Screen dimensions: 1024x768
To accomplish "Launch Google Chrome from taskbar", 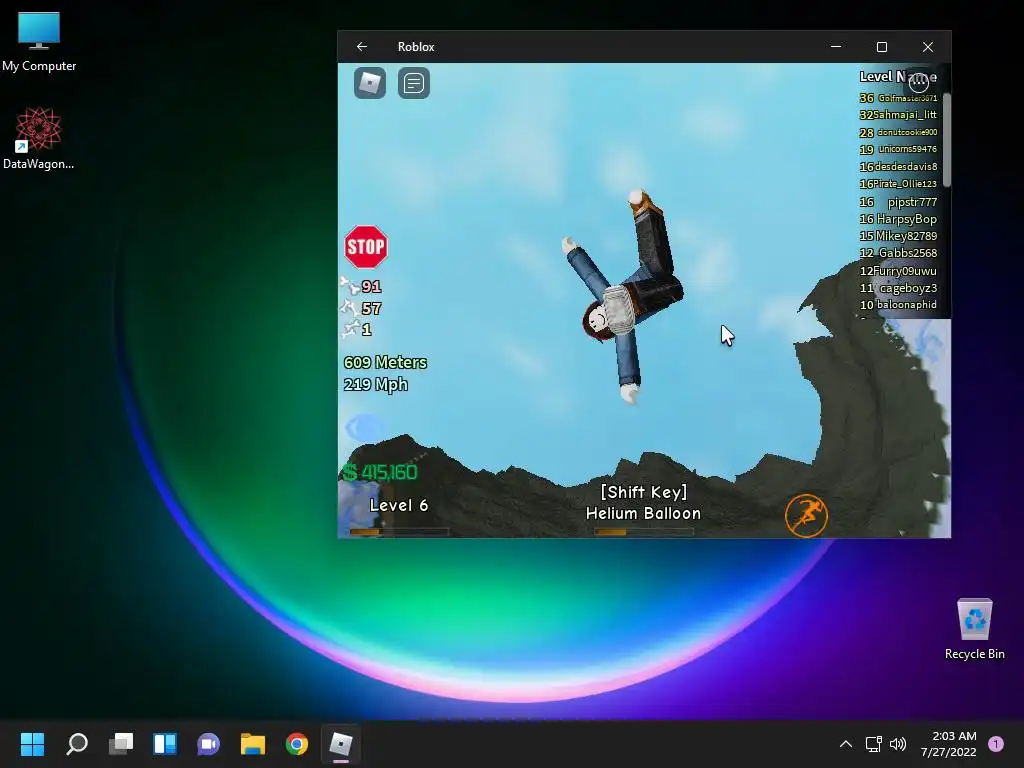I will point(297,744).
